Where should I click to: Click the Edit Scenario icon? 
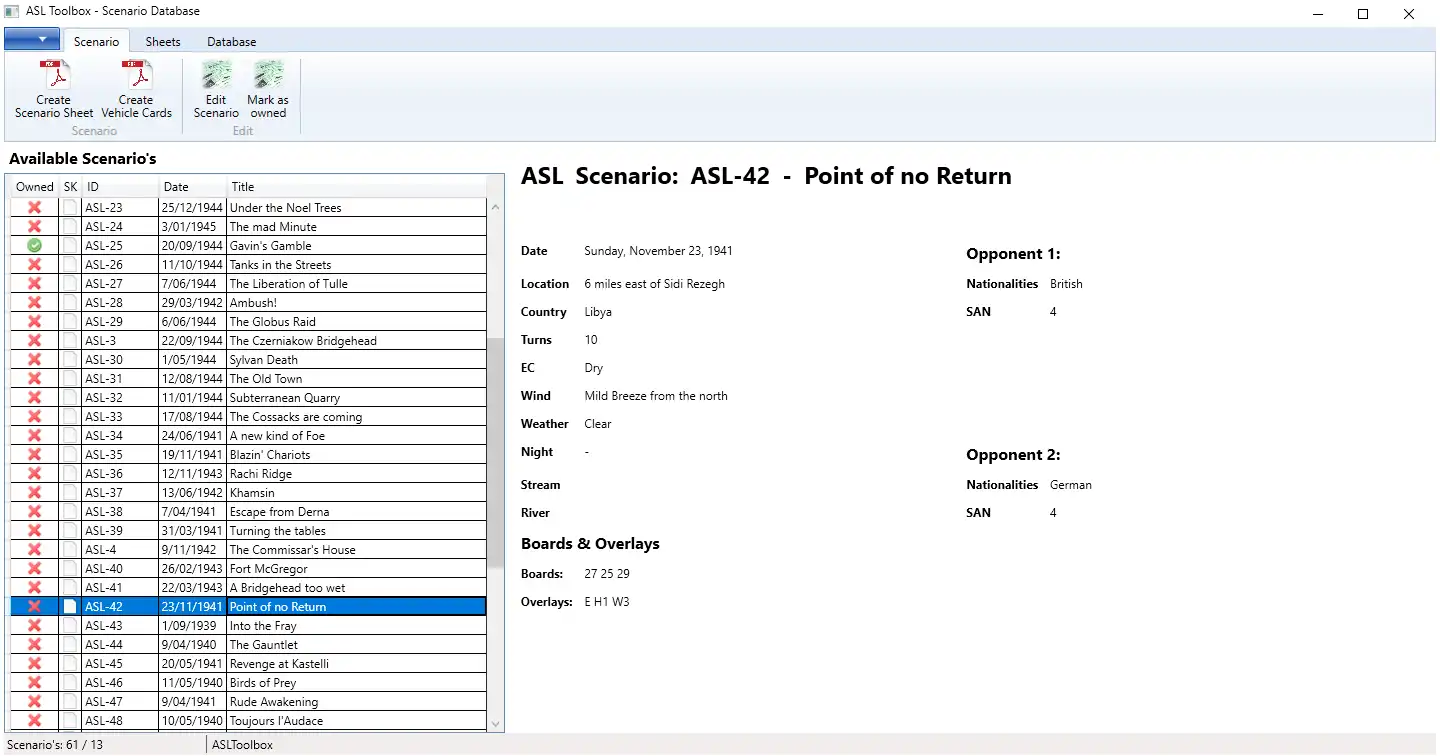pyautogui.click(x=216, y=76)
